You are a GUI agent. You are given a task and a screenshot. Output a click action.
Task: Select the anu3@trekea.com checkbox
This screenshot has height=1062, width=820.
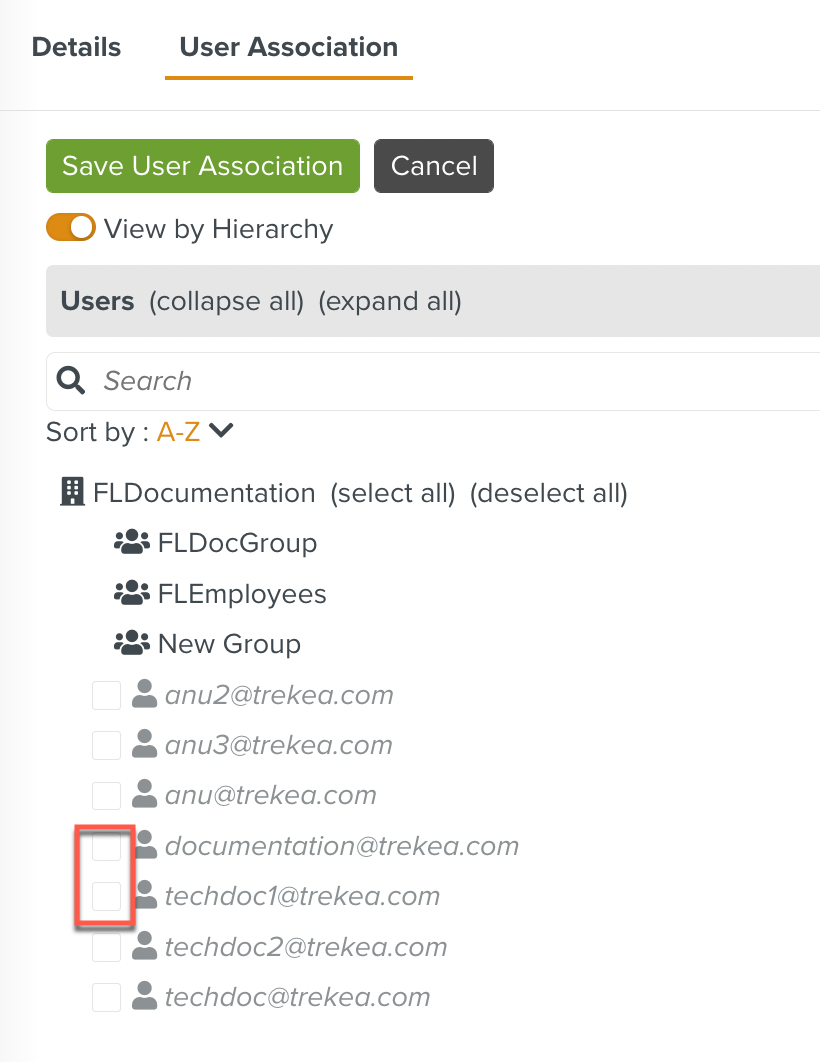tap(106, 745)
